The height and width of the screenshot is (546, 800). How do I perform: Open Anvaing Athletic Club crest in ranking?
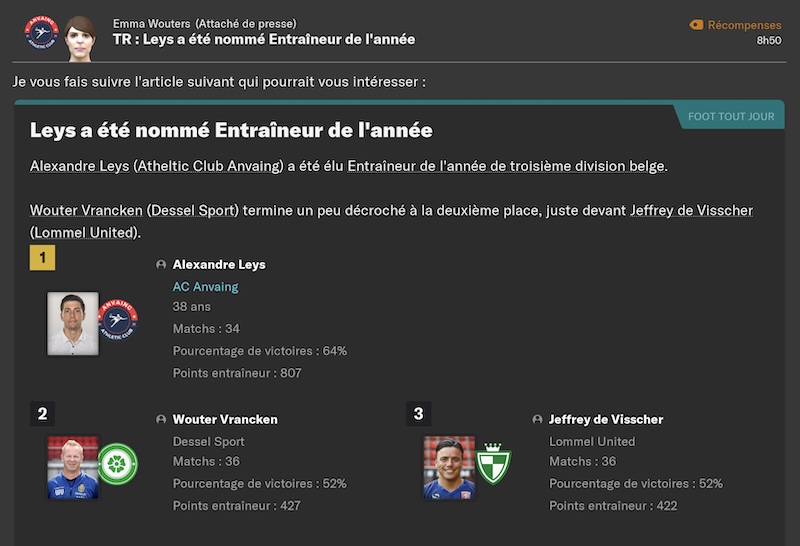click(118, 320)
